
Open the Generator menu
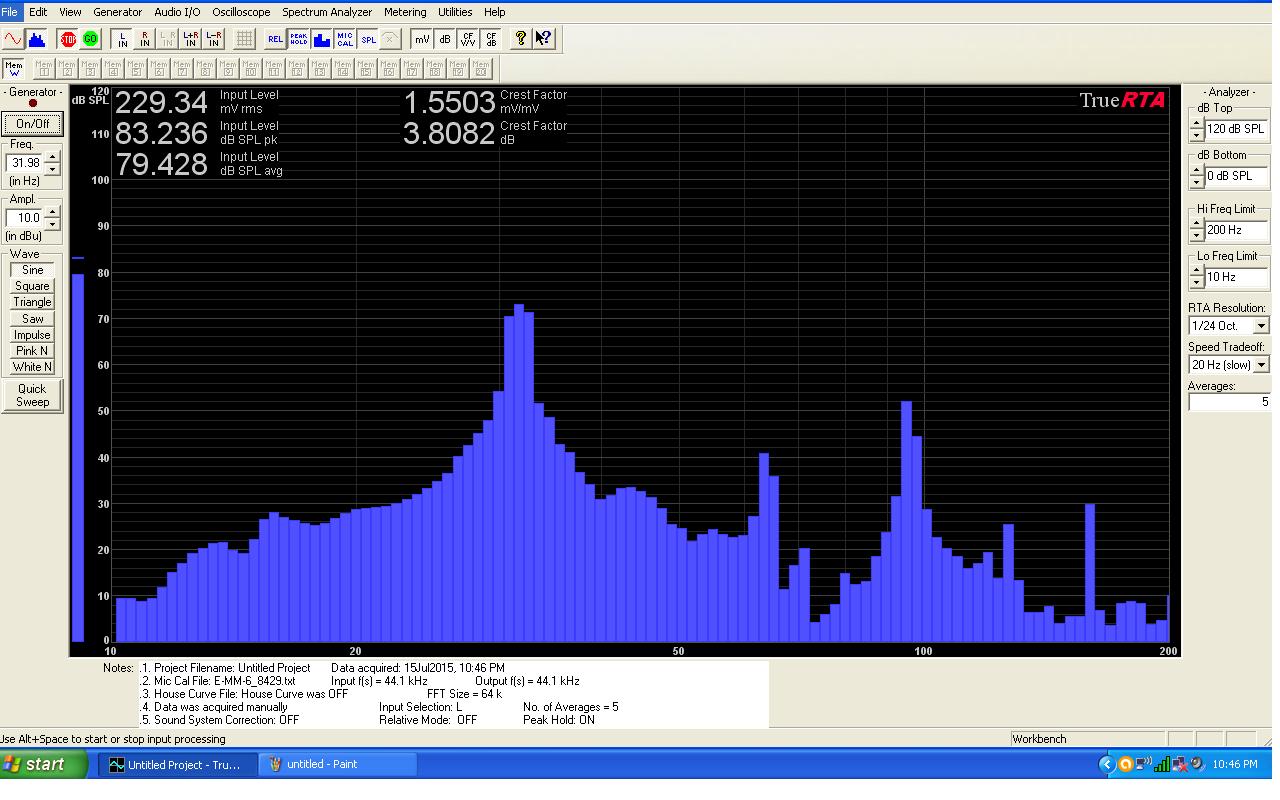coord(117,12)
